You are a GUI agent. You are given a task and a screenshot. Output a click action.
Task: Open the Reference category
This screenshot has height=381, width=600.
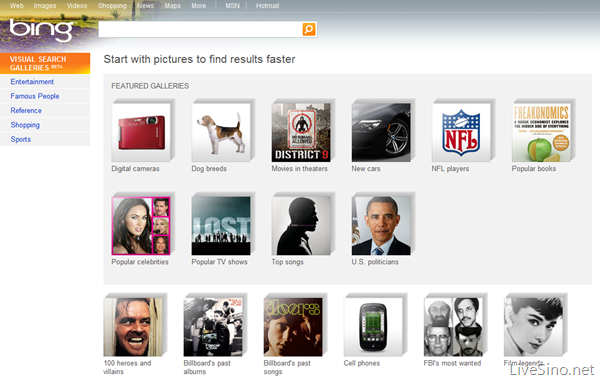point(26,111)
